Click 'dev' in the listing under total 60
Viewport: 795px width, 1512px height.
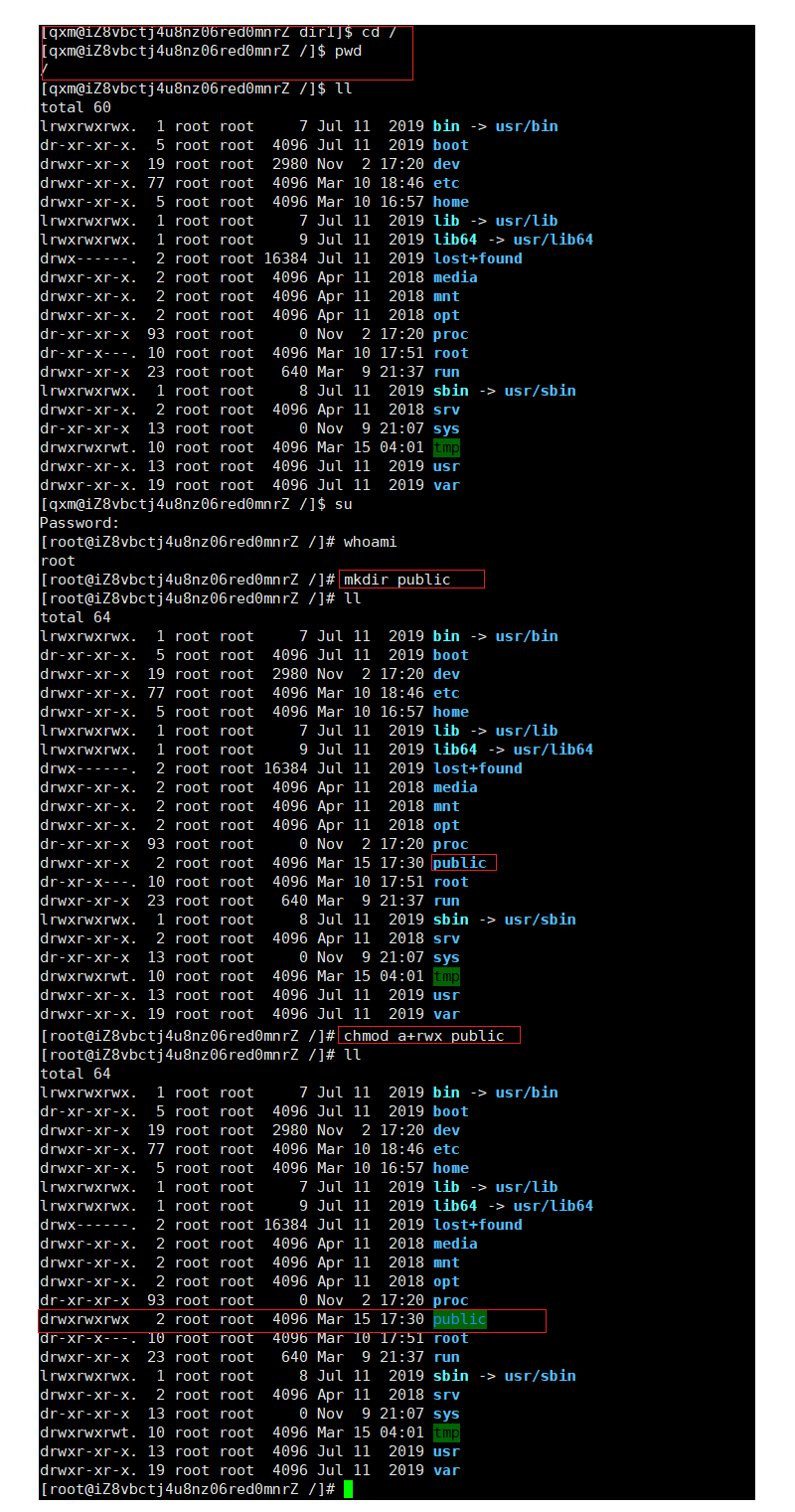click(446, 164)
